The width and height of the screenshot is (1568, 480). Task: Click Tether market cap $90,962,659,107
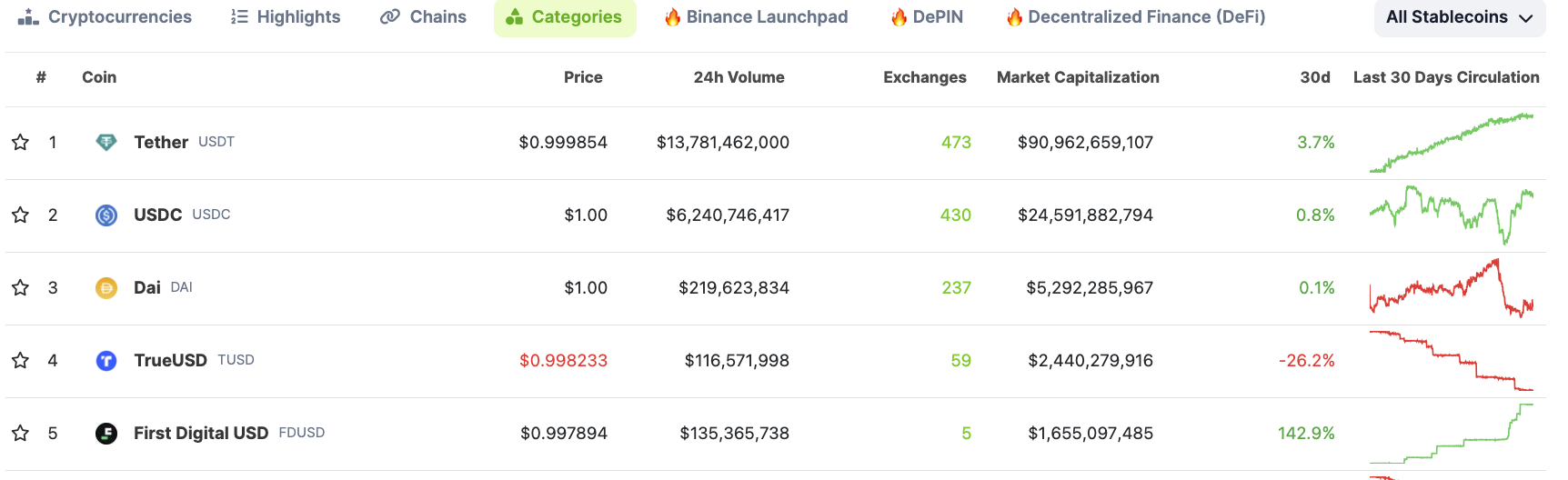pos(1085,142)
